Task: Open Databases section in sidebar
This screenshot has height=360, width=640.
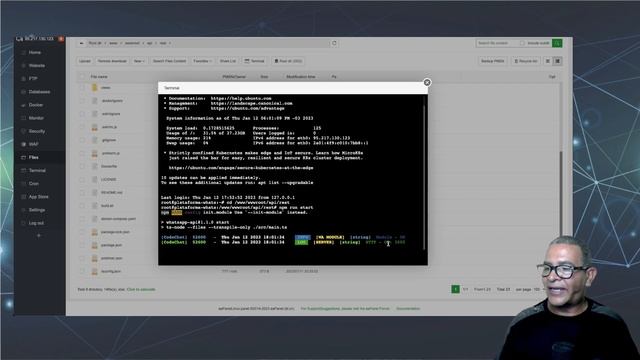Action: click(x=39, y=92)
